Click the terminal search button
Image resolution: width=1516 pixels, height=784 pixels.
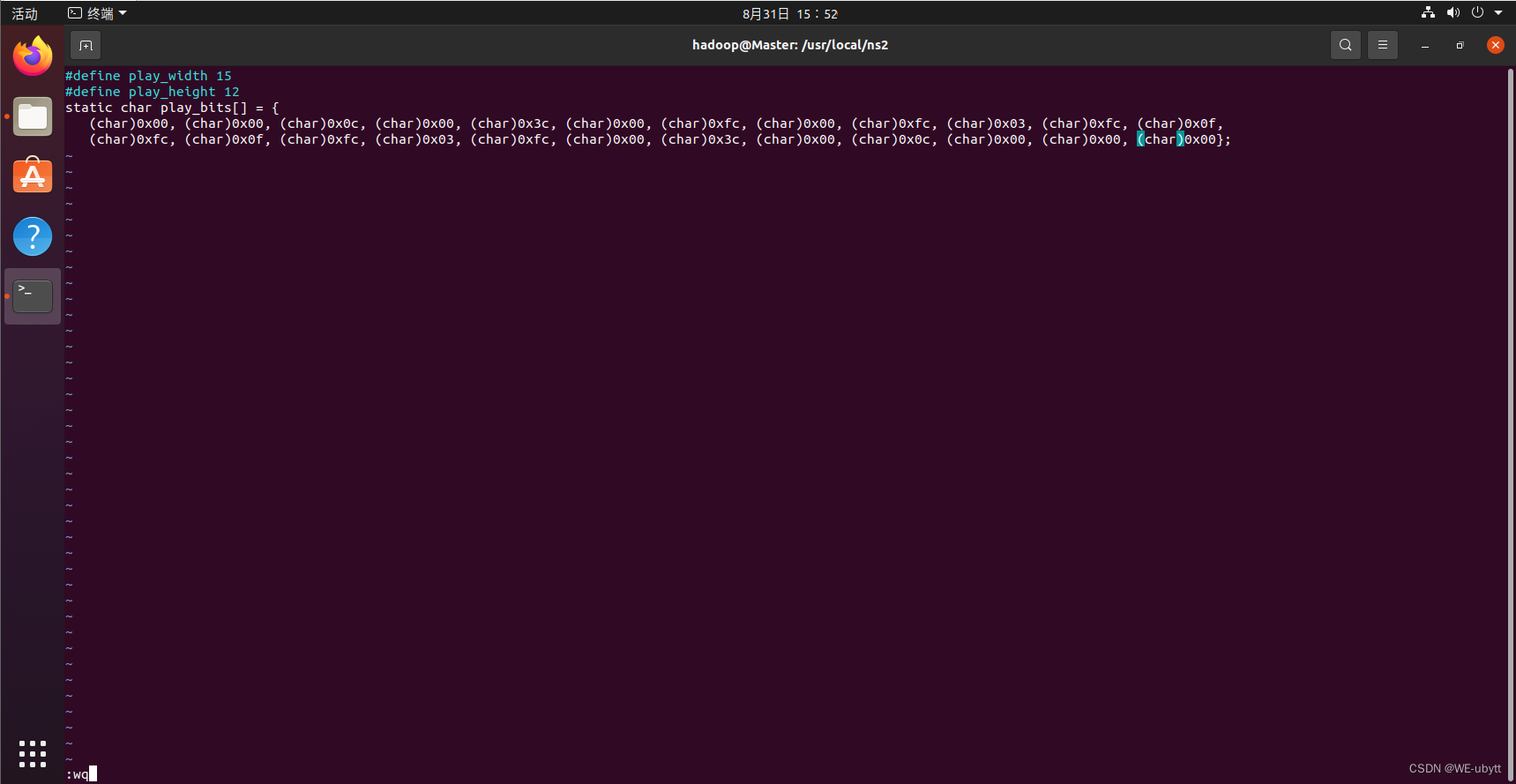(x=1345, y=45)
